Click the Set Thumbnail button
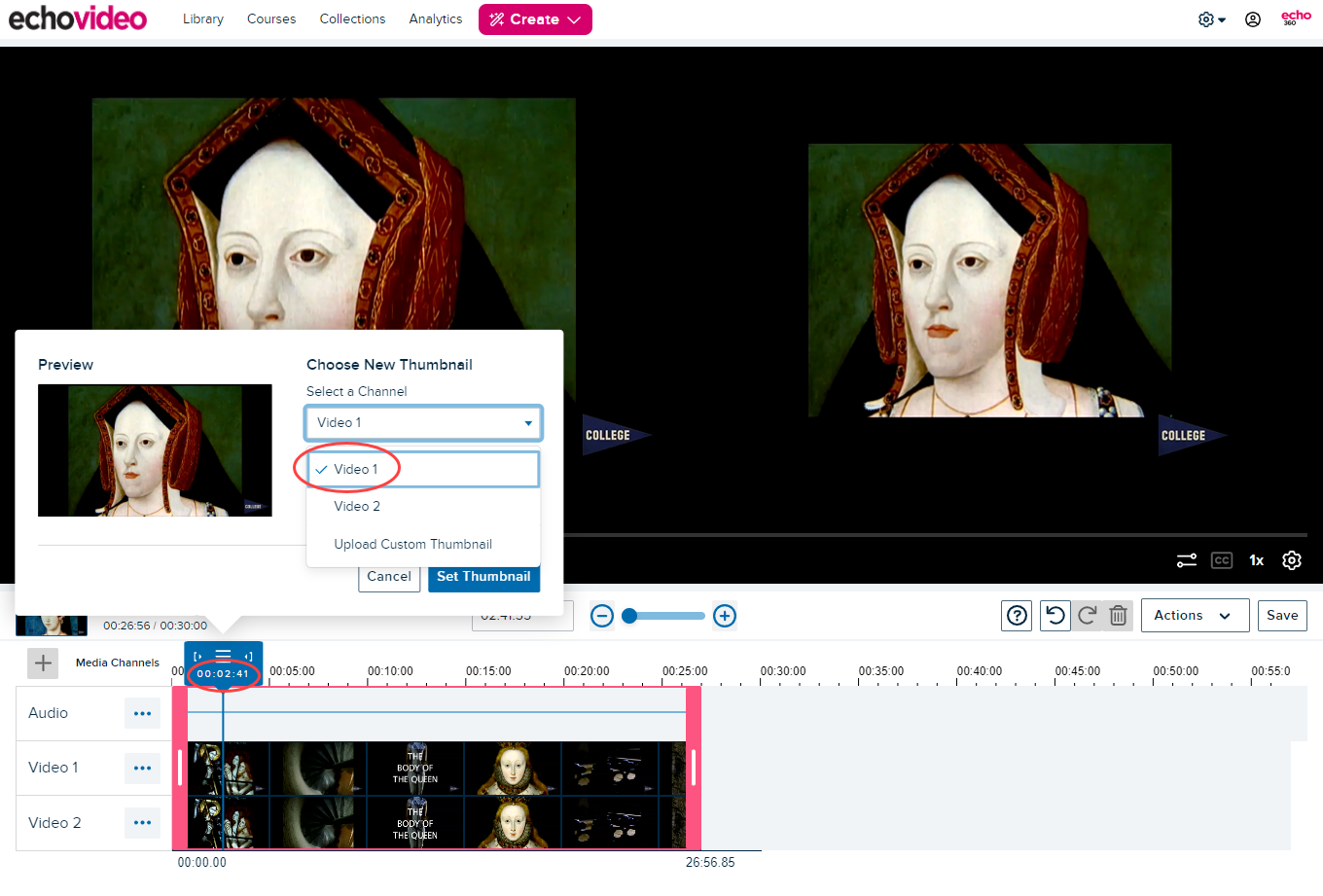 483,576
